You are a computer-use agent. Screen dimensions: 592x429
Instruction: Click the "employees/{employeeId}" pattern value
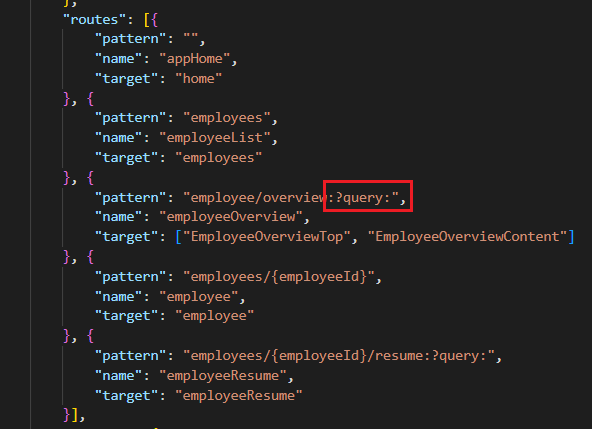point(279,277)
